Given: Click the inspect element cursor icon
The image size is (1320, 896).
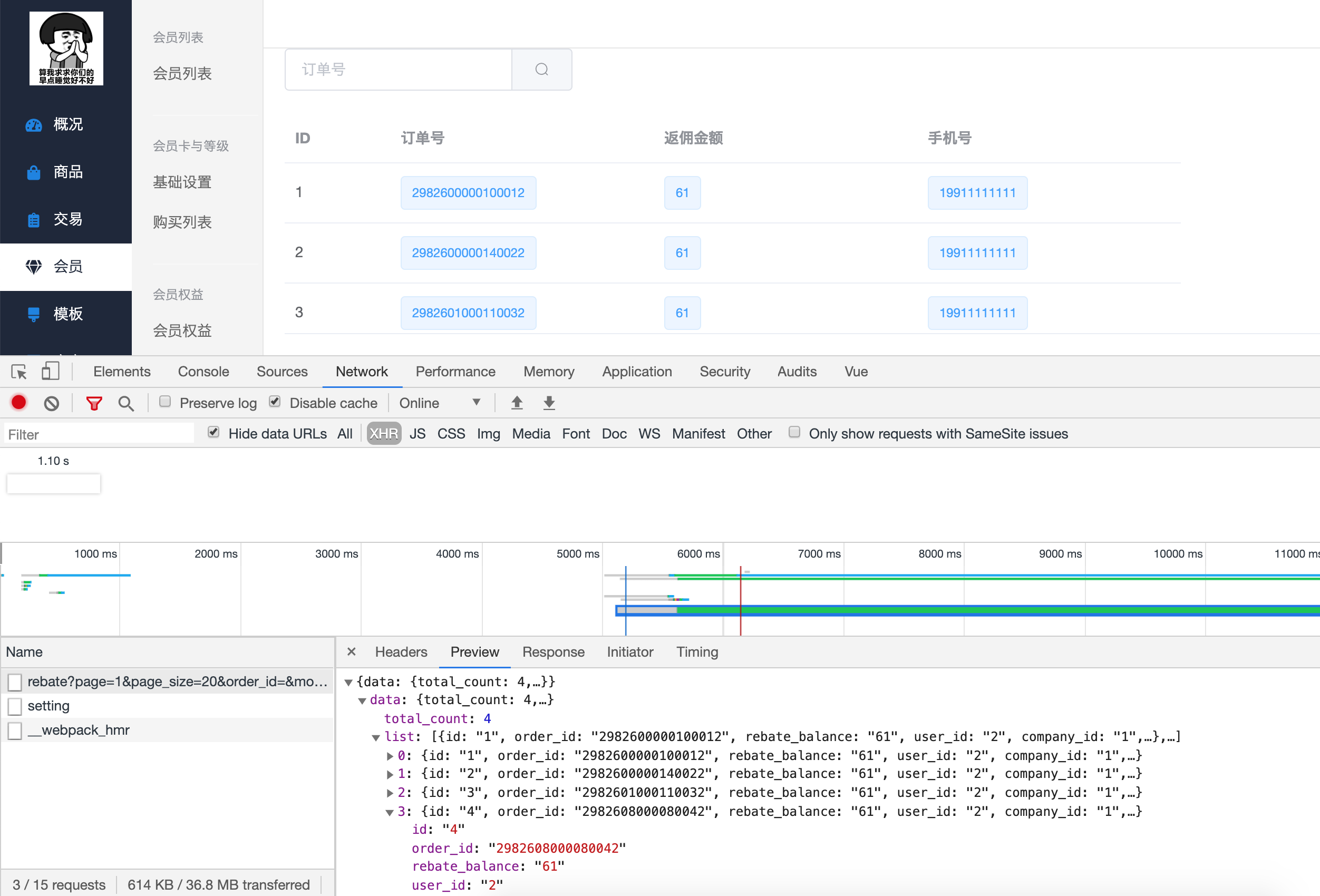Looking at the screenshot, I should click(19, 372).
